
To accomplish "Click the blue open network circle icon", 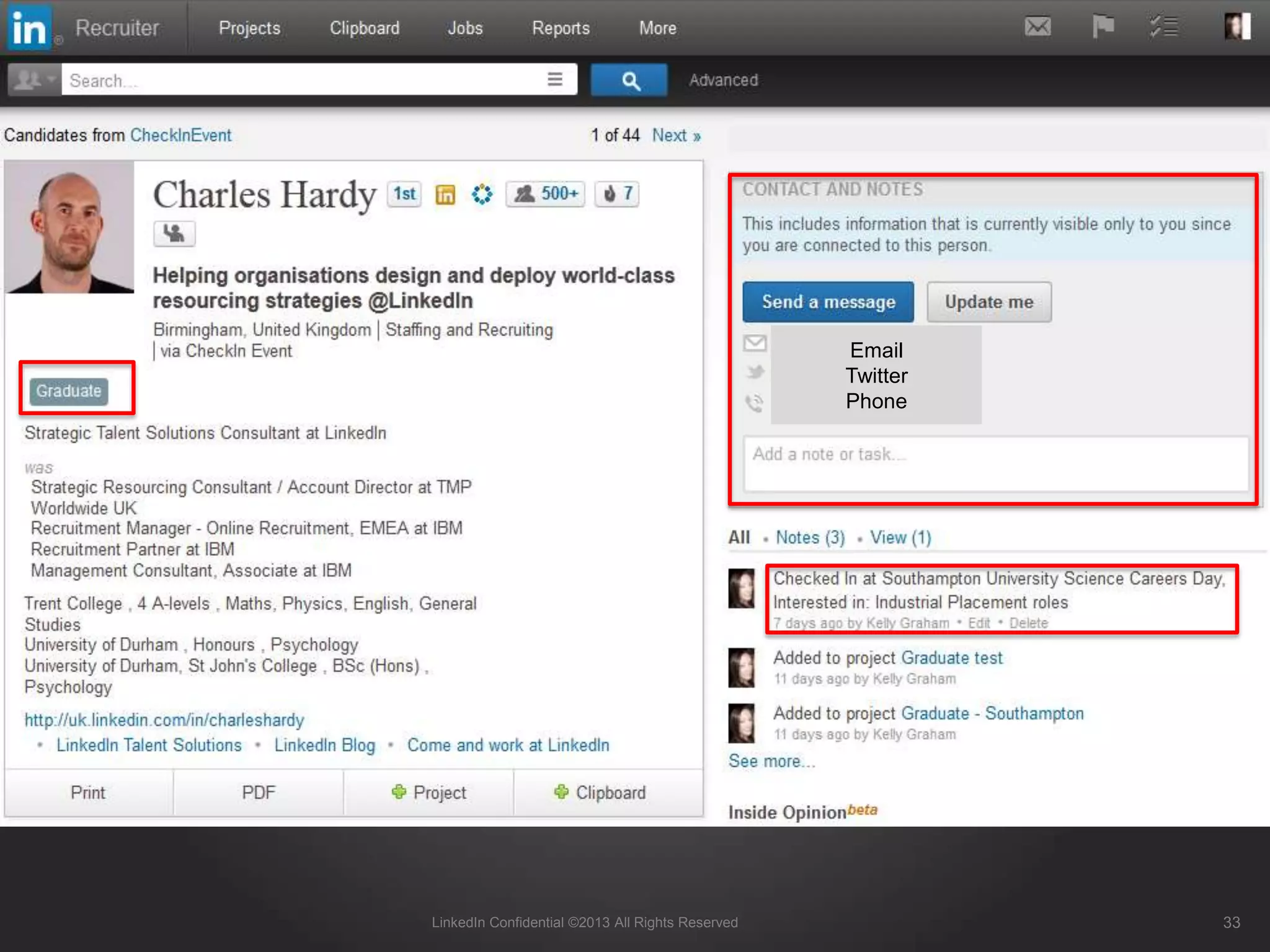I will (x=482, y=194).
